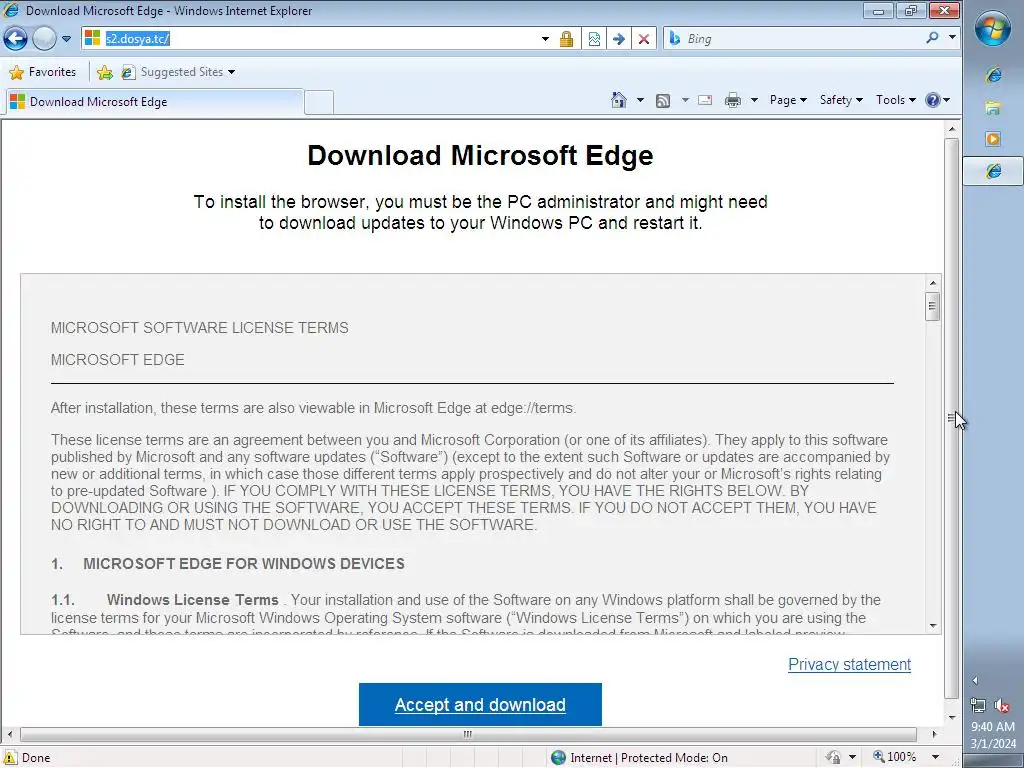Click Add to Favorites Bar icon

click(x=104, y=72)
